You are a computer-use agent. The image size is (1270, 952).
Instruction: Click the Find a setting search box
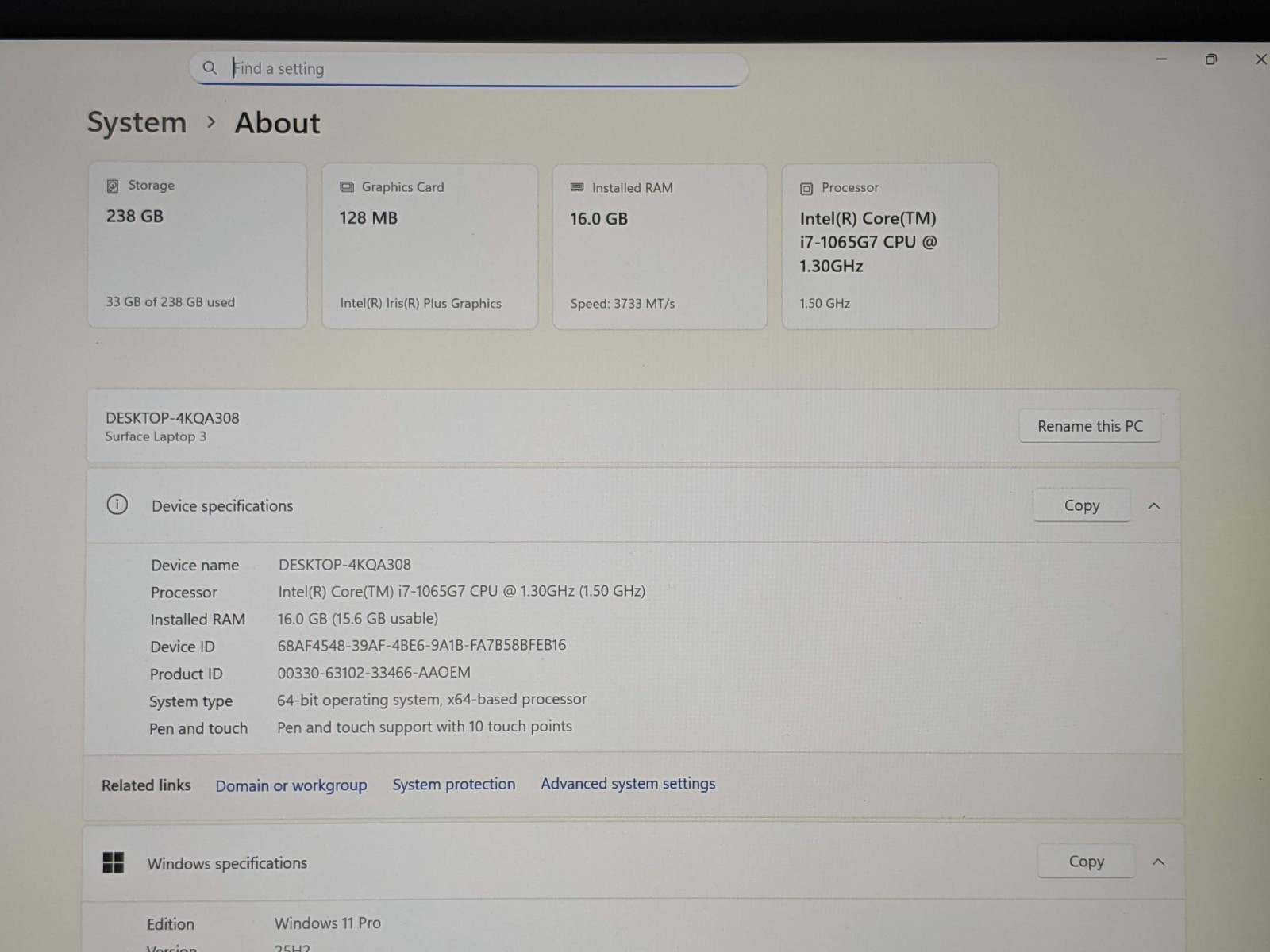pyautogui.click(x=468, y=69)
